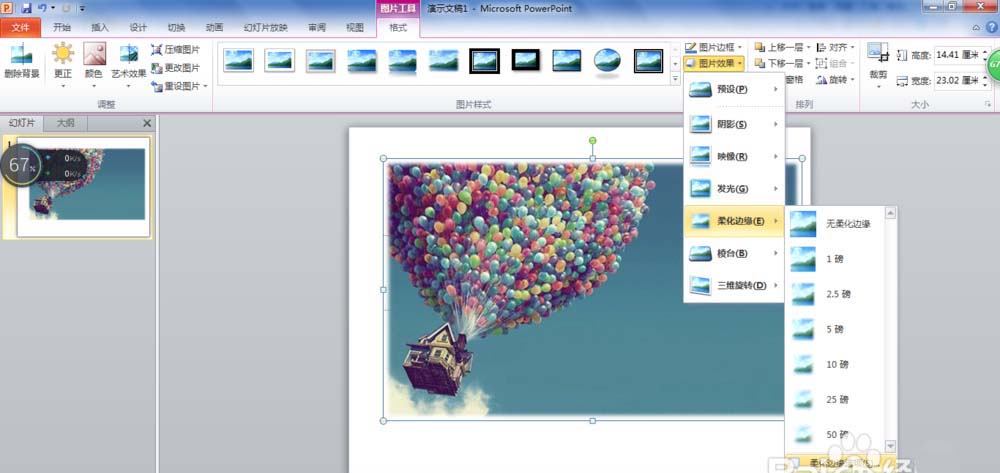Click 重设图片 reset picture

pyautogui.click(x=175, y=85)
